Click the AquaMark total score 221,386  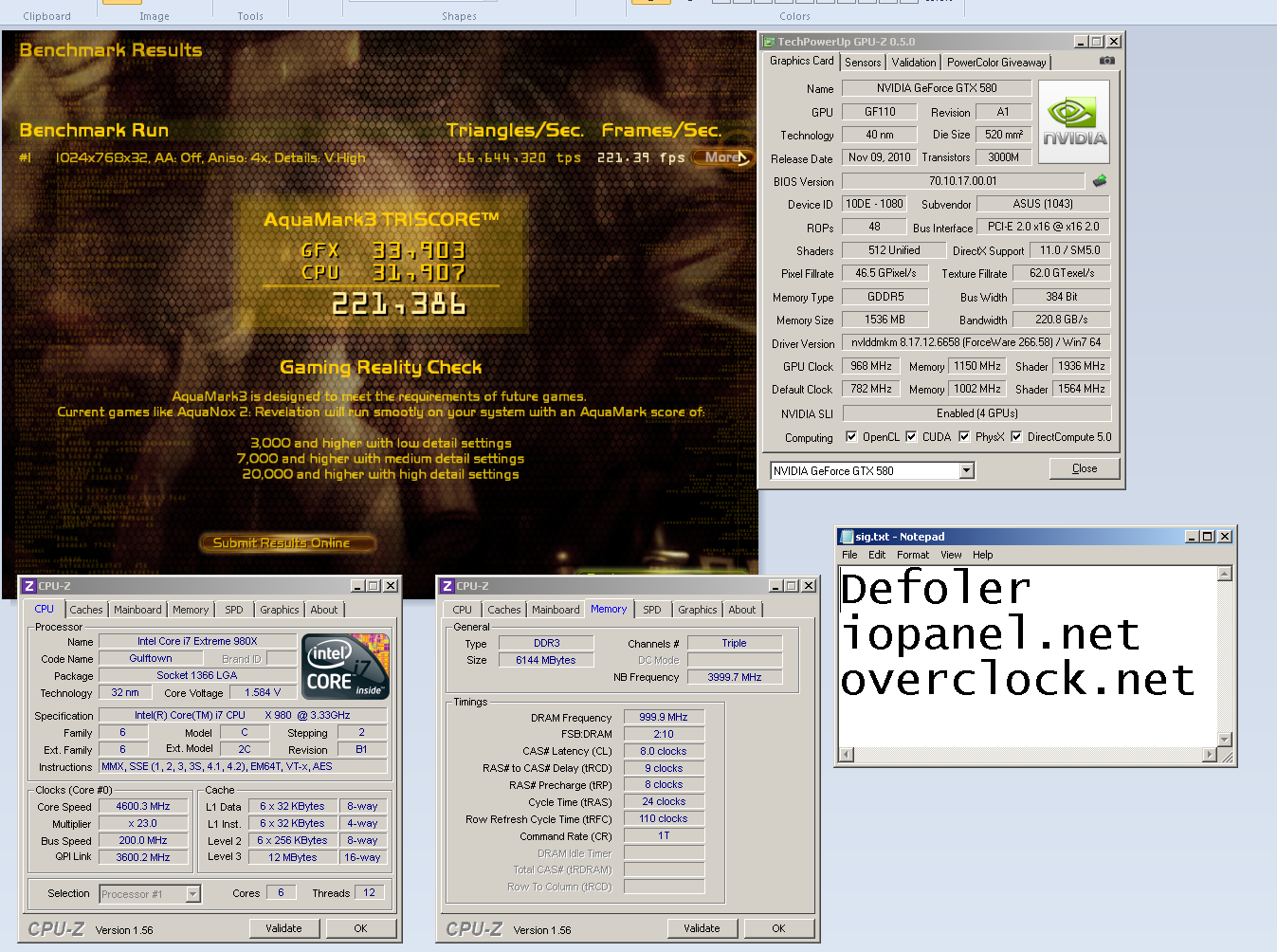click(x=399, y=304)
